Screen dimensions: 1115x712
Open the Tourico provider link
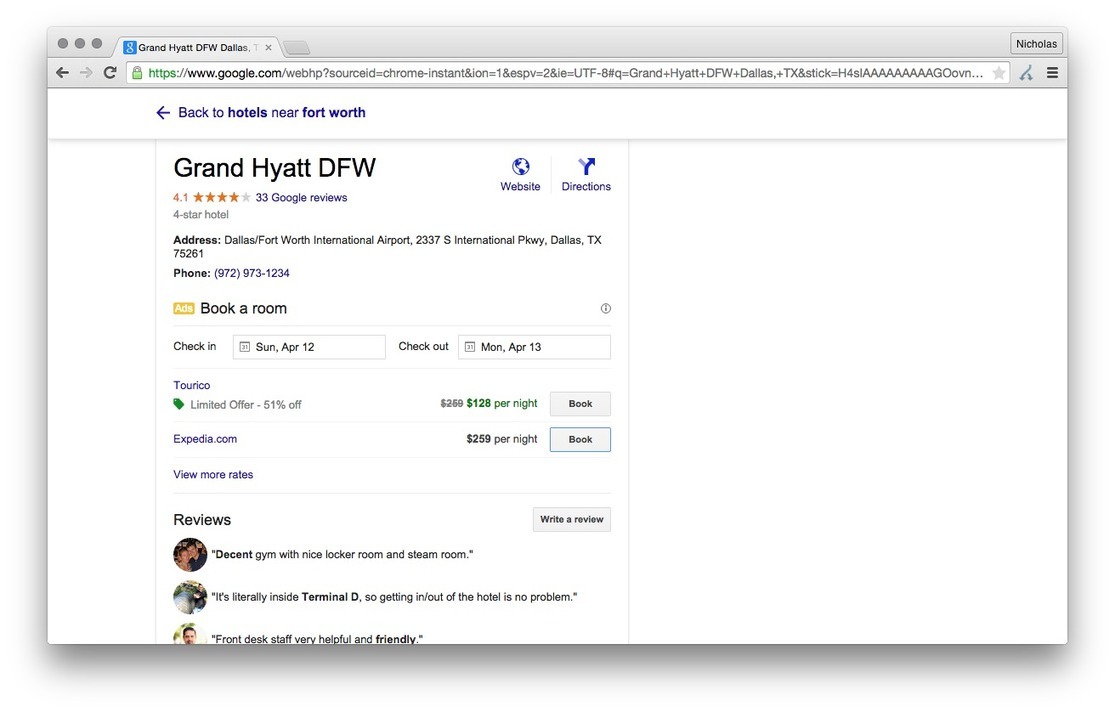click(x=192, y=386)
